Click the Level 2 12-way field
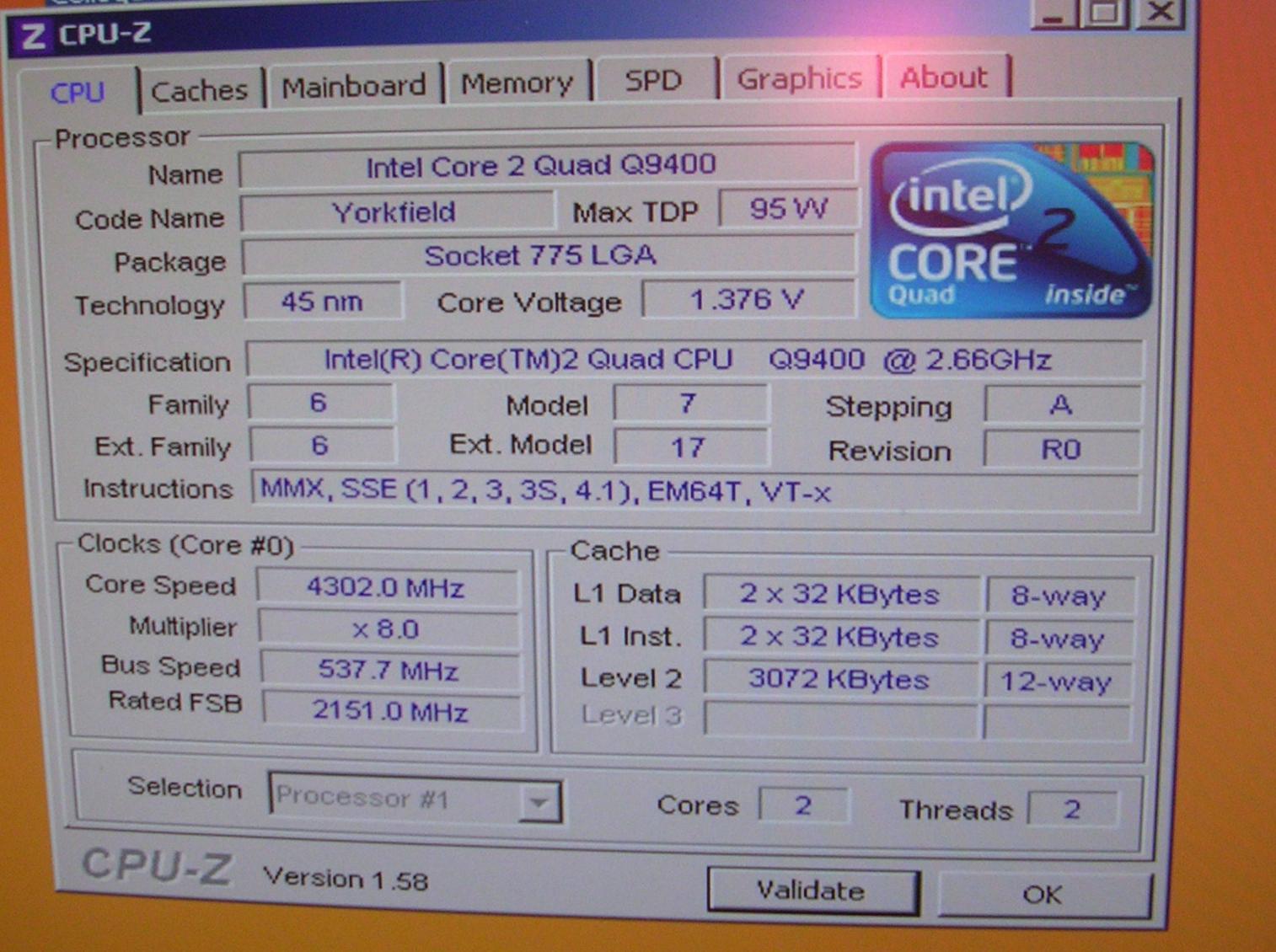 (1057, 681)
